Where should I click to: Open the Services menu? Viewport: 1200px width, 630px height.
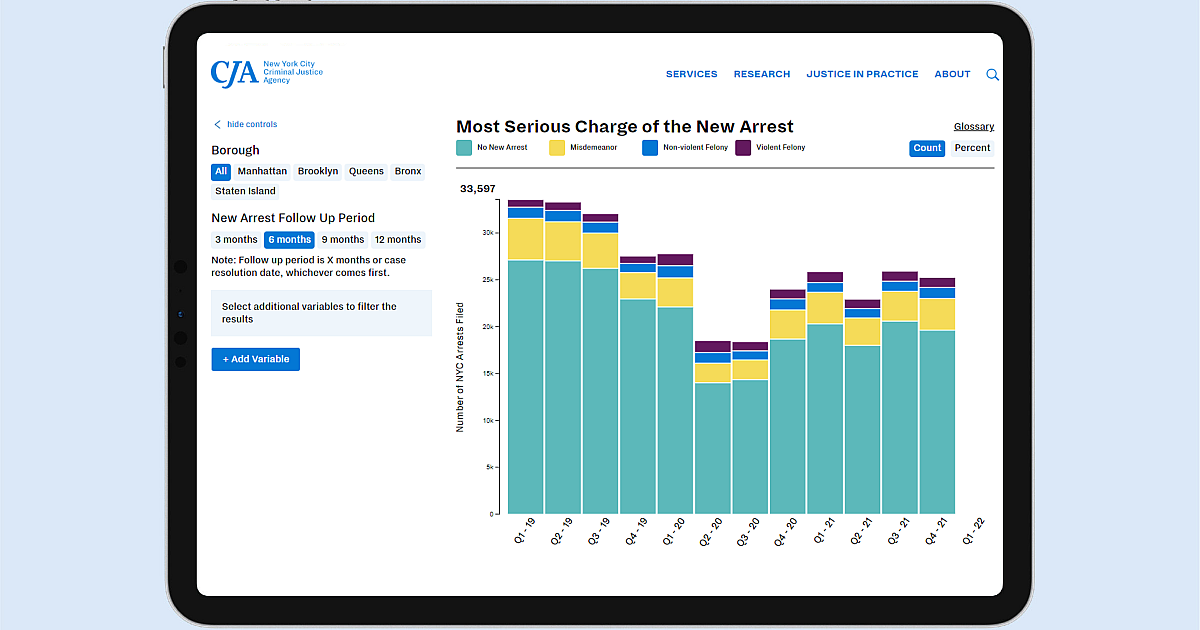[x=691, y=73]
